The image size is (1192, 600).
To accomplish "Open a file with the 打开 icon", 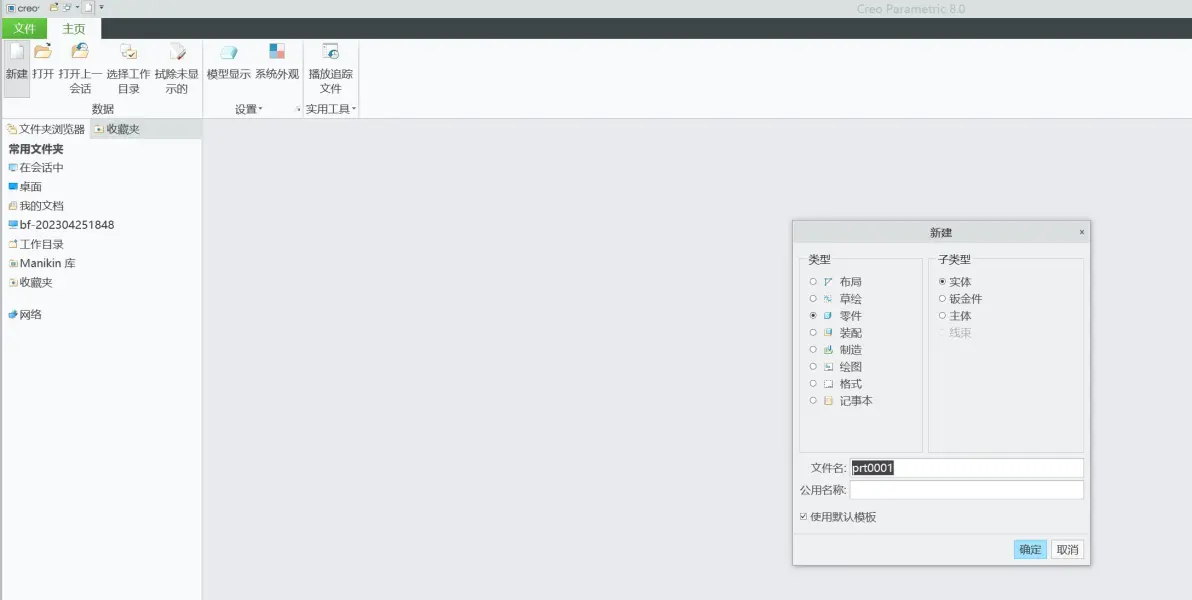I will click(43, 52).
